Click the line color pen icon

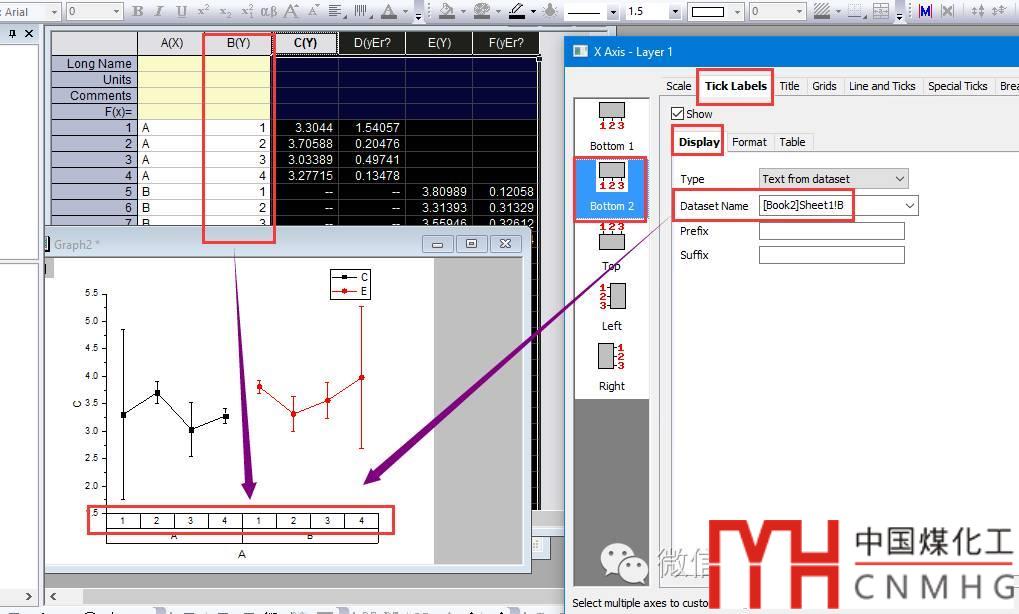[517, 11]
